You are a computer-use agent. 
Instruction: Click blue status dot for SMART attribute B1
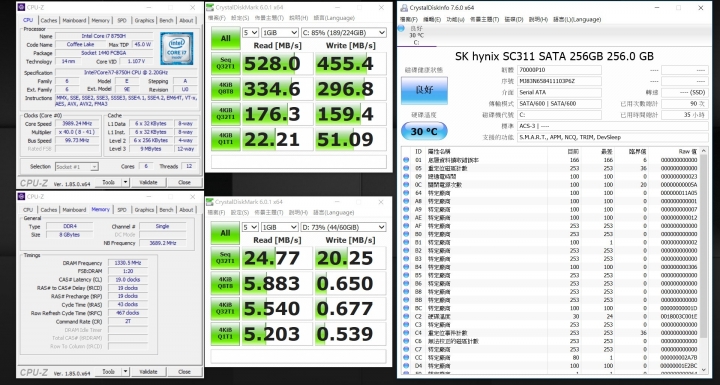click(406, 243)
